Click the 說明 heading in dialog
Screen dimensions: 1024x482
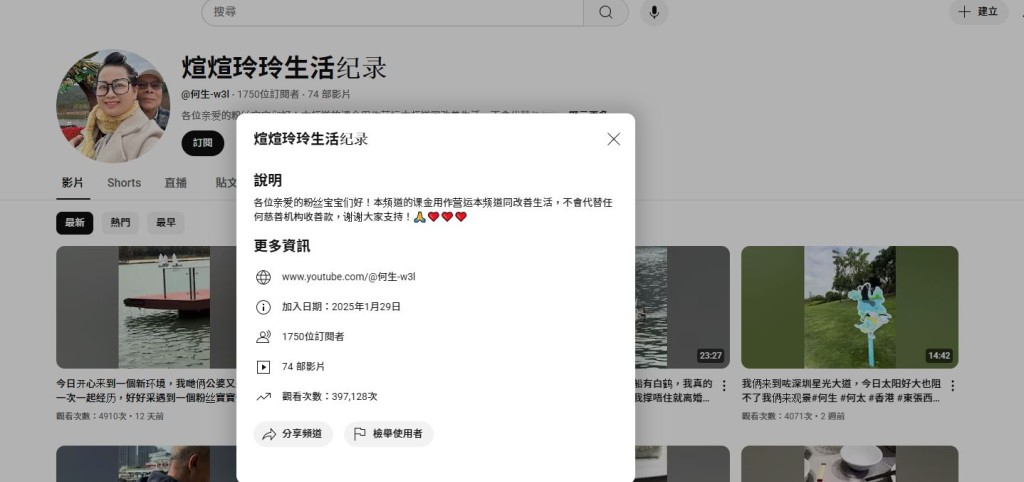[268, 181]
